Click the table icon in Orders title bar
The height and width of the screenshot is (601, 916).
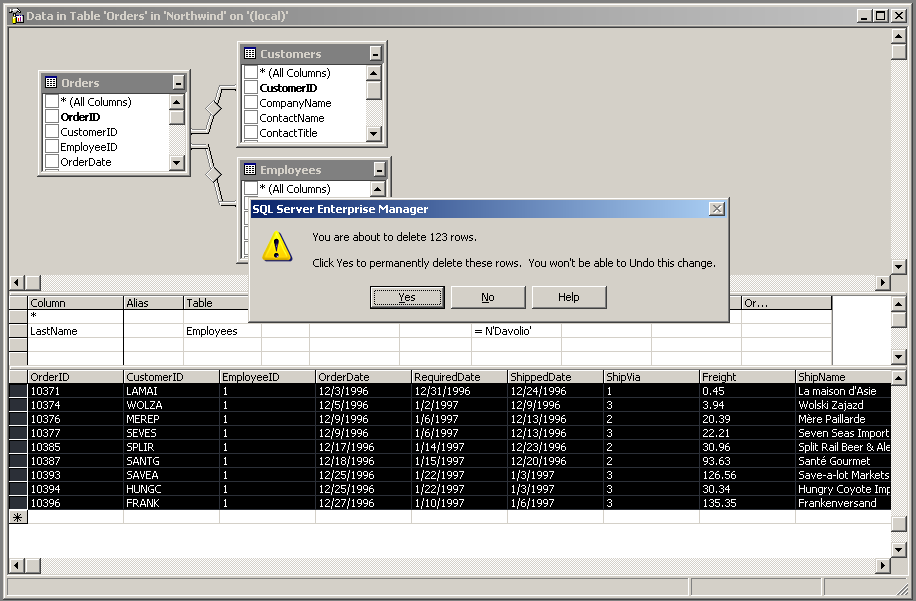[x=51, y=82]
